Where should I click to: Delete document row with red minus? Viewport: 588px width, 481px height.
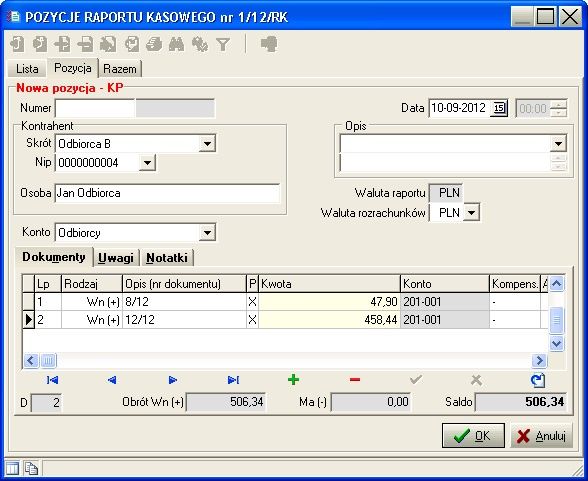(355, 380)
